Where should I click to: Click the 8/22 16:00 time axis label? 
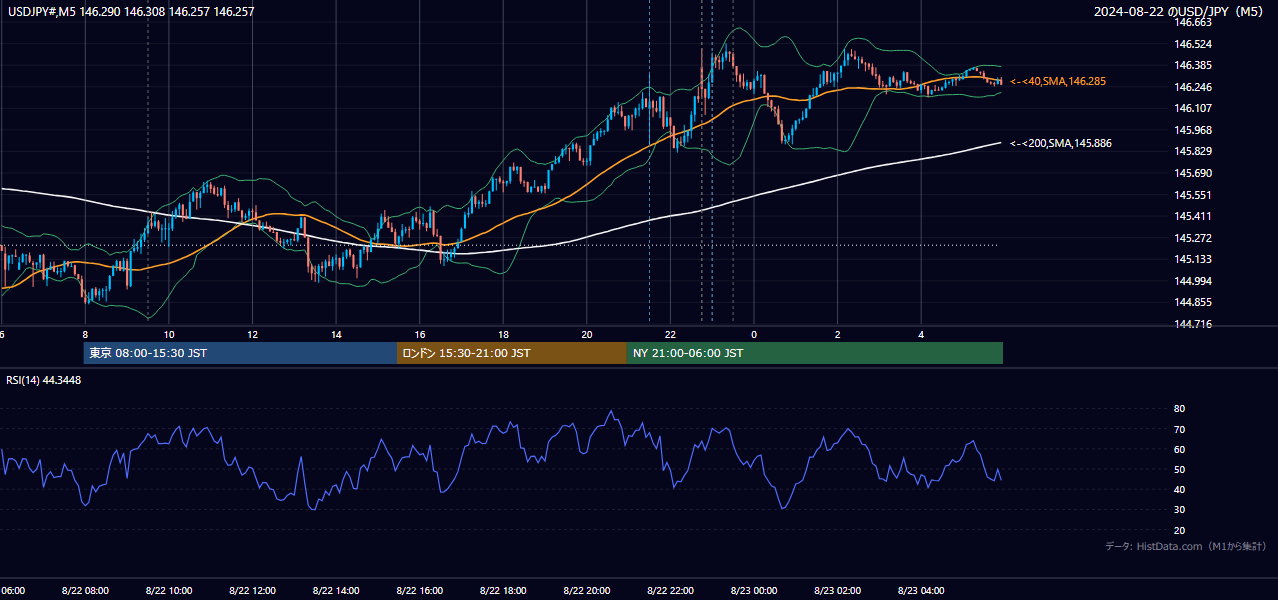coord(419,591)
